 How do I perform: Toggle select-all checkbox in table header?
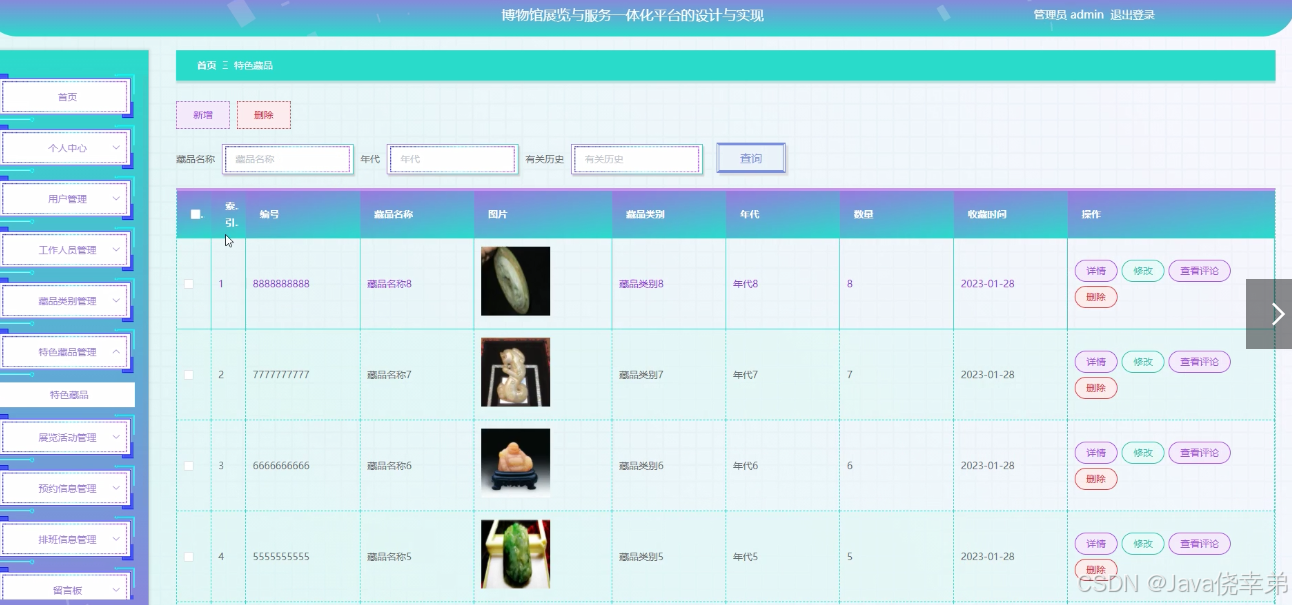pos(195,214)
